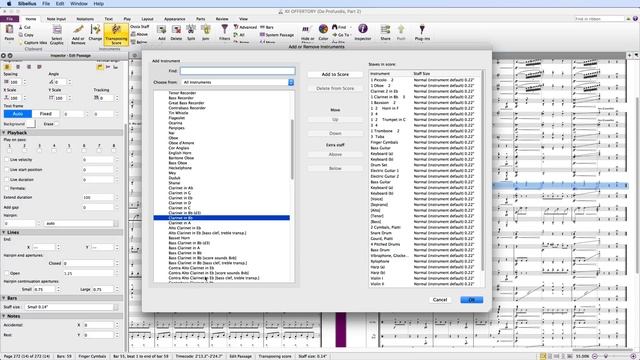The image size is (640, 360).
Task: Click the Join bars icon
Action: click(x=206, y=30)
